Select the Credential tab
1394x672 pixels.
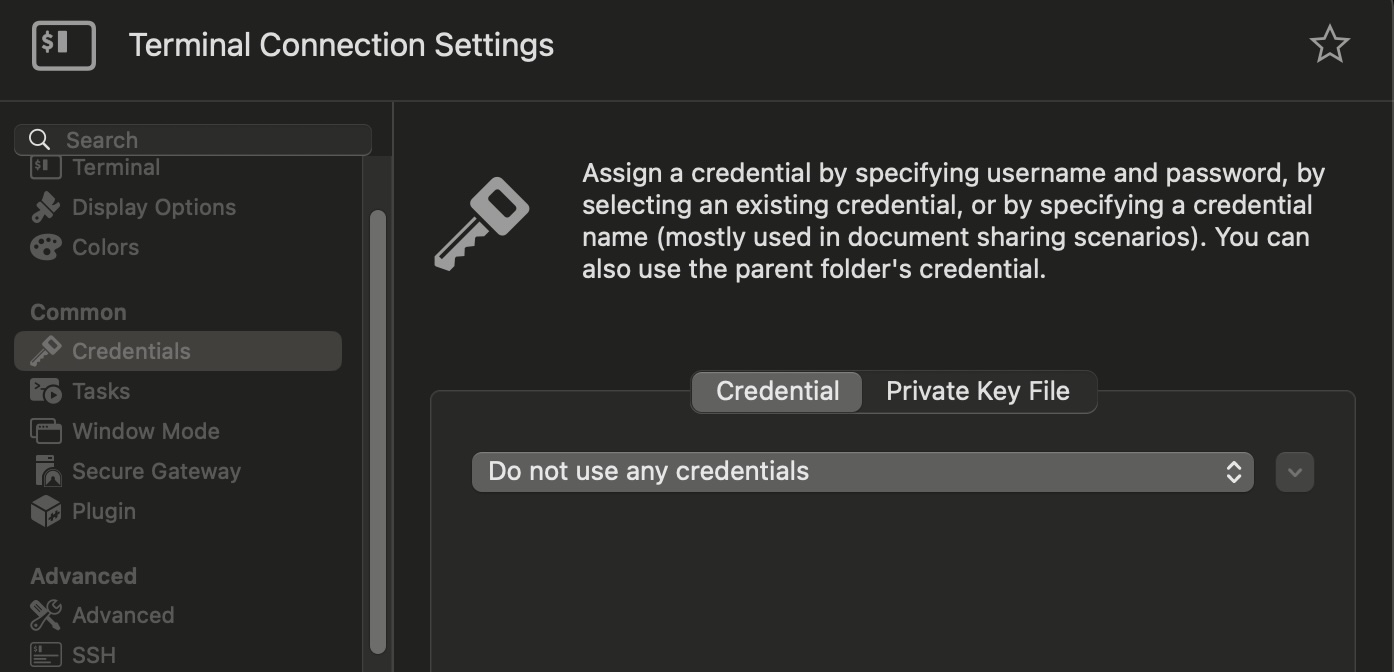pyautogui.click(x=777, y=391)
